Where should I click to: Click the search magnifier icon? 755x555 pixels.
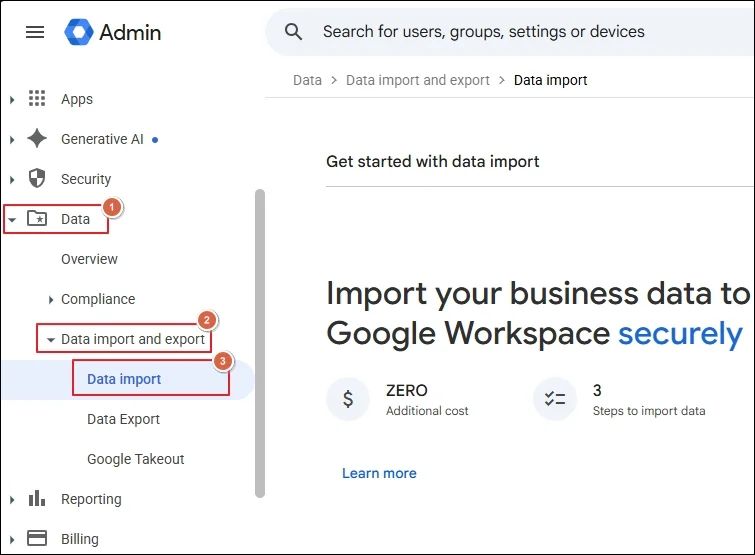tap(293, 32)
